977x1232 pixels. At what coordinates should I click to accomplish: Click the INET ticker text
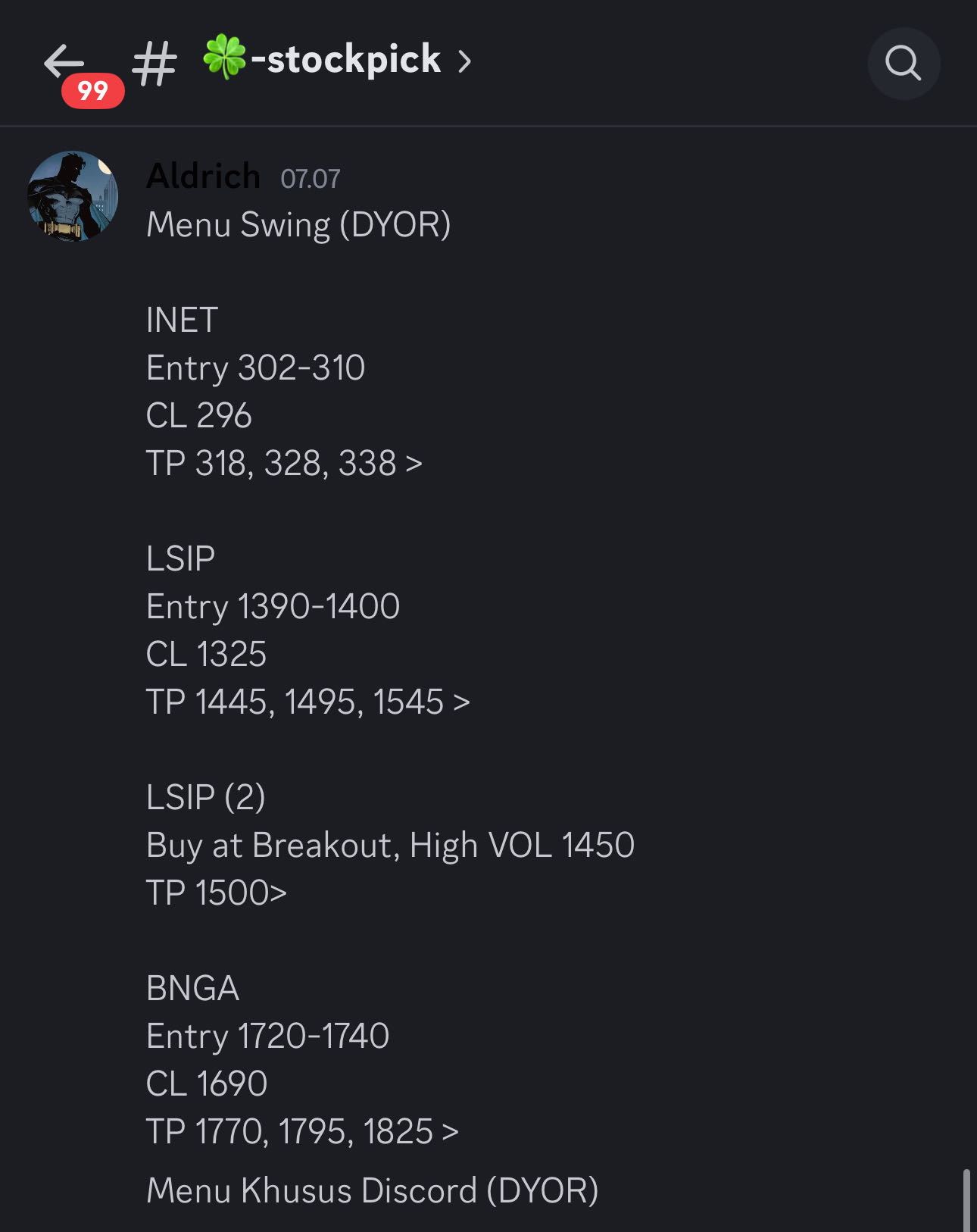click(x=182, y=320)
